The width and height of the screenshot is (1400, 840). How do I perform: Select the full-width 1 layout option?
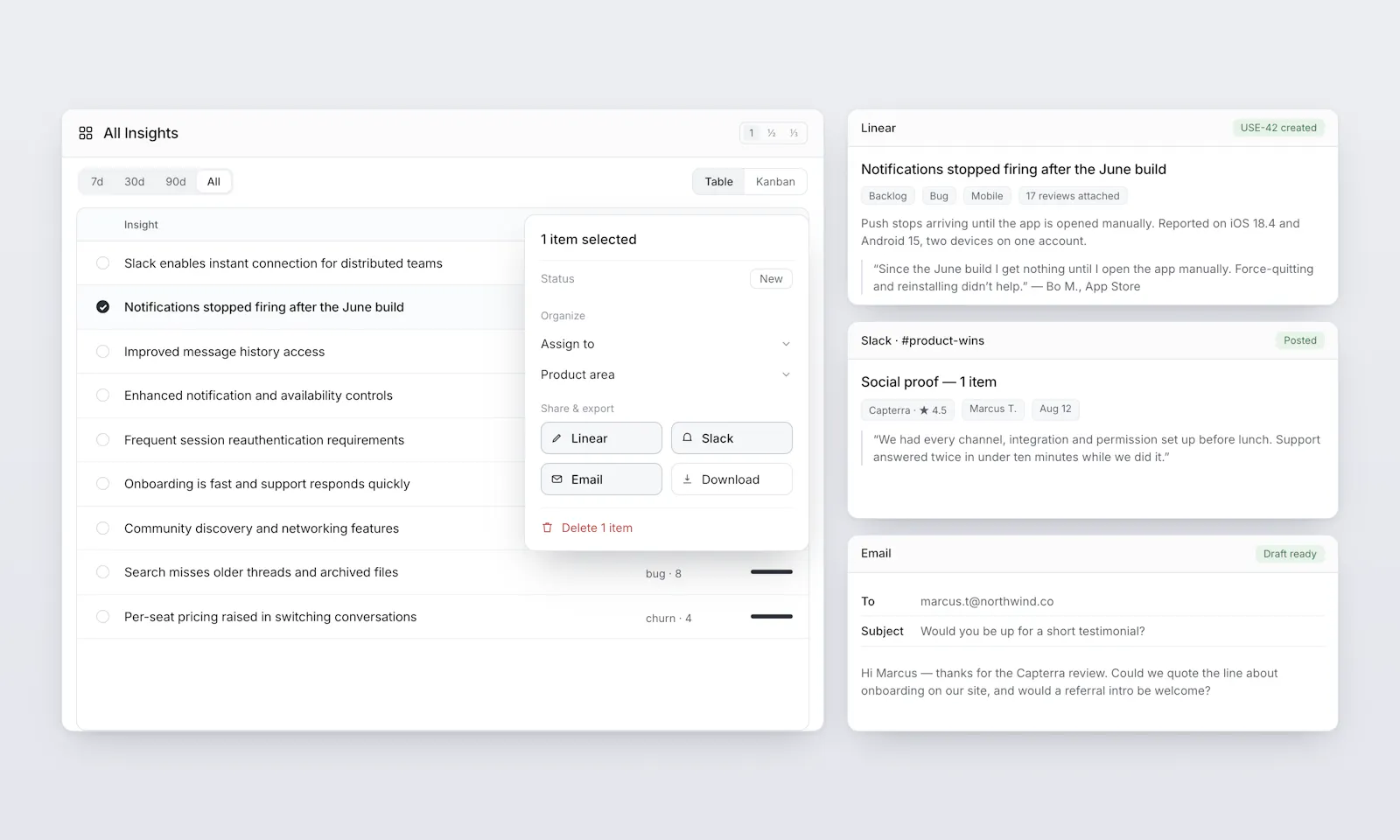coord(751,133)
